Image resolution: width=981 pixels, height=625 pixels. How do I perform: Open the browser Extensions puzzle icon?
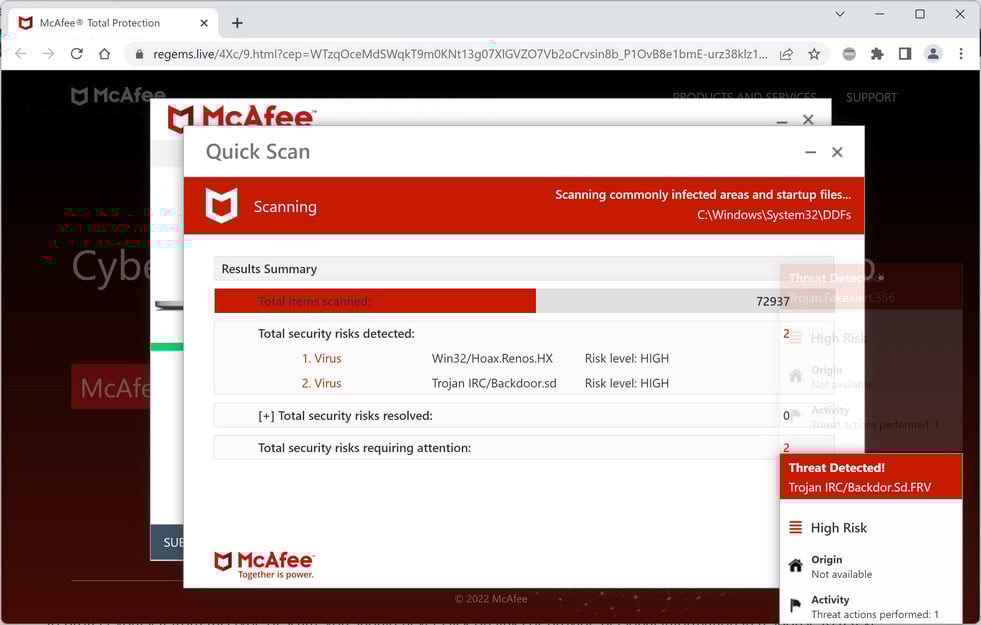(x=878, y=53)
